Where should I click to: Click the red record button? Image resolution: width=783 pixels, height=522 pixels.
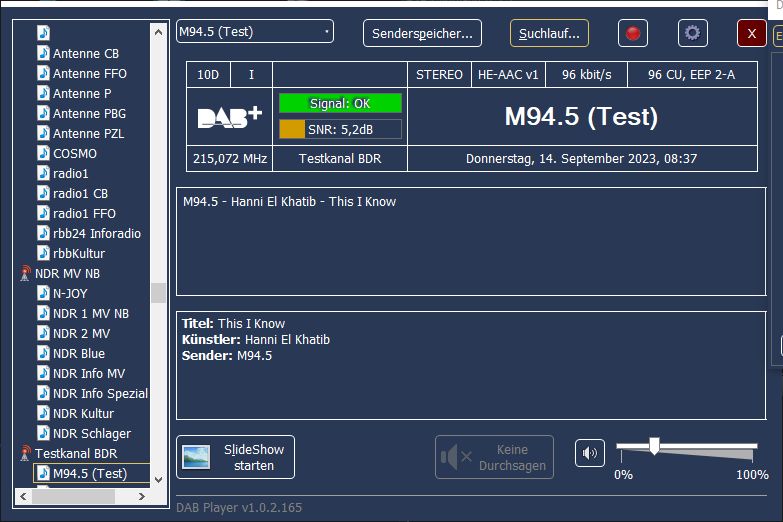(632, 33)
